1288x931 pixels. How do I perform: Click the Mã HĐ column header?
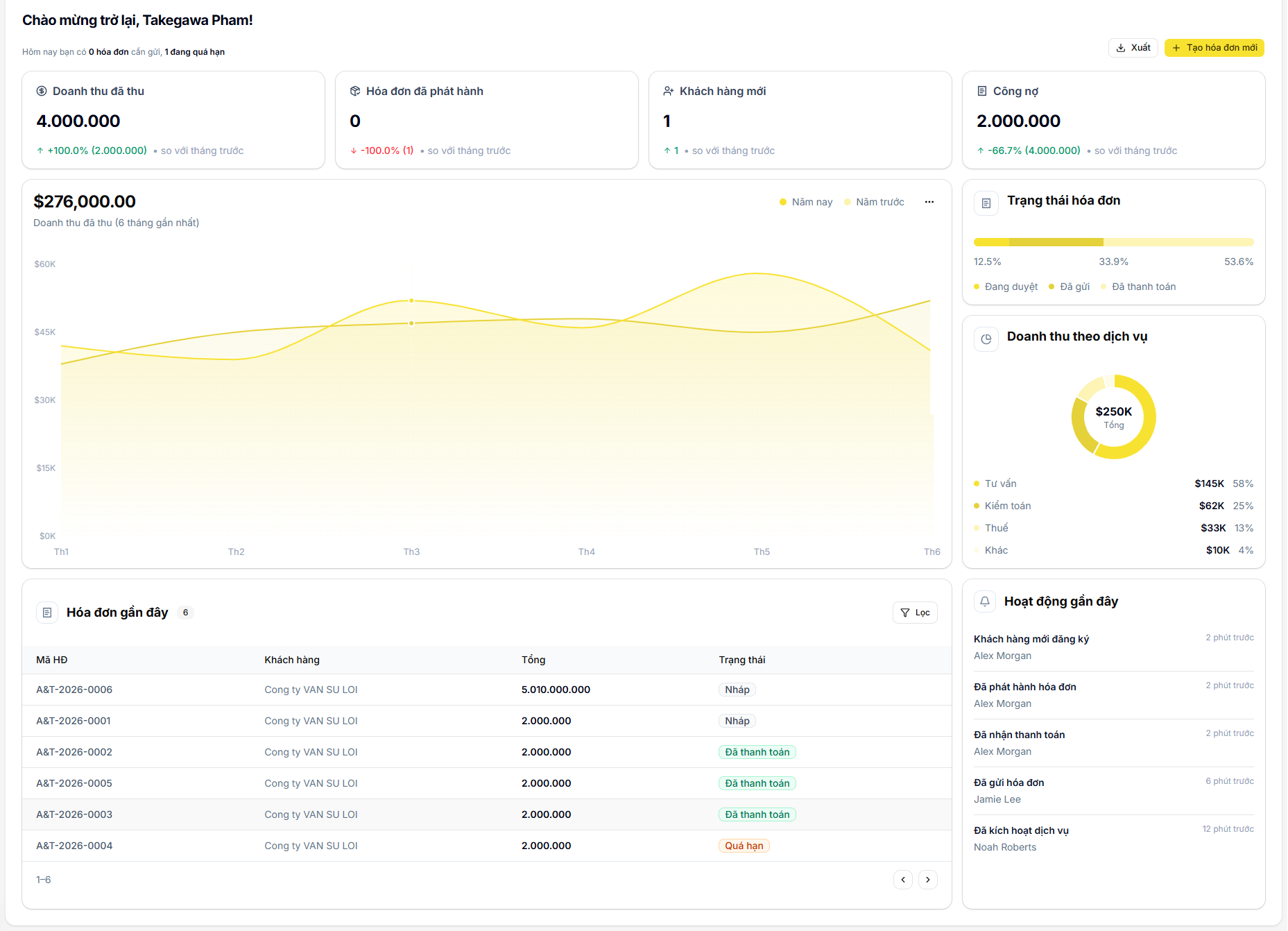tap(52, 660)
